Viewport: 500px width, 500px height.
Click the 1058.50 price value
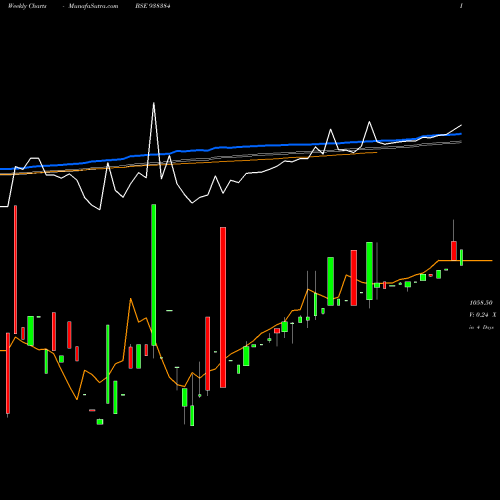[481, 303]
